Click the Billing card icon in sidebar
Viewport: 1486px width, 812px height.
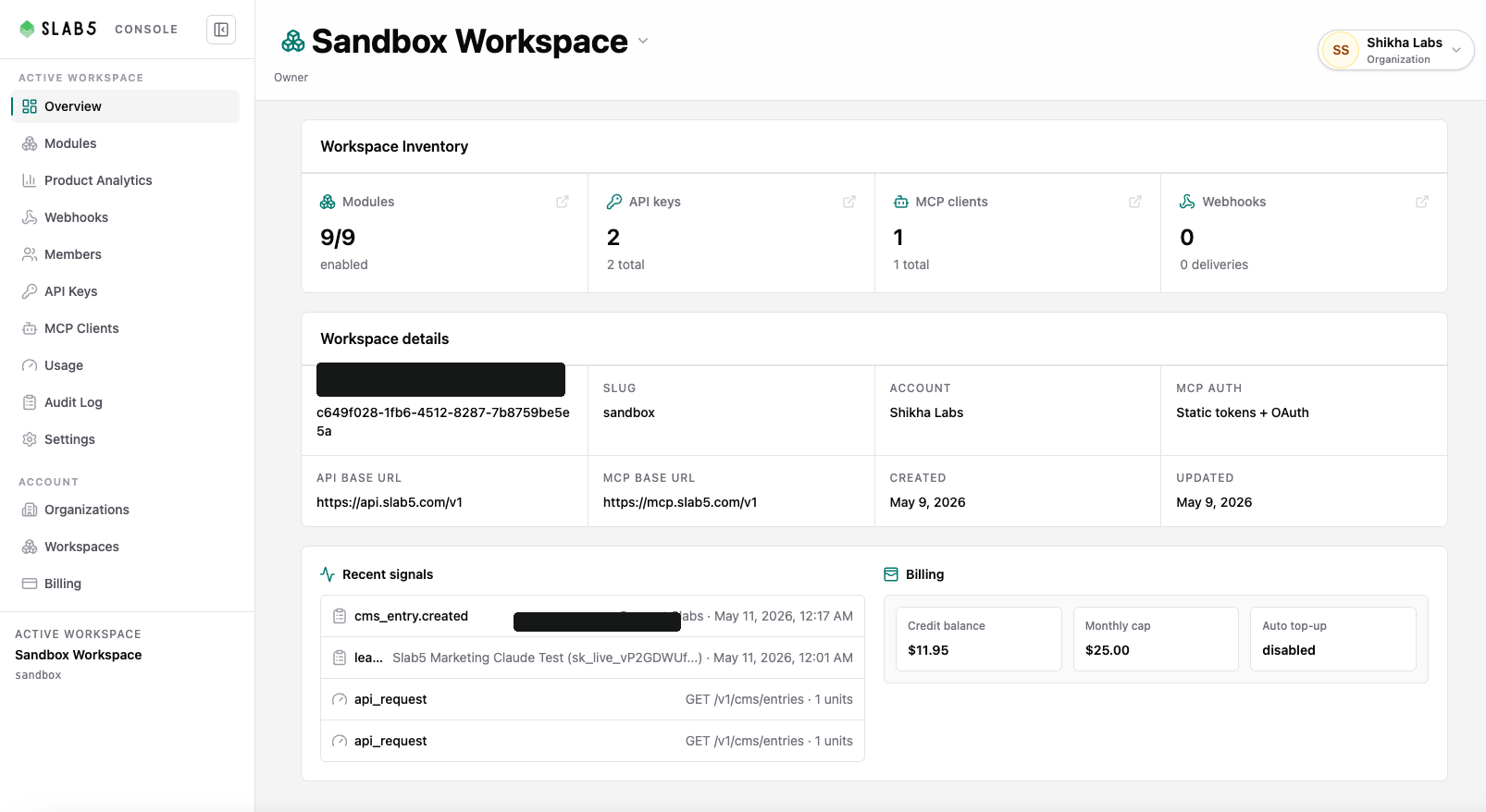coord(30,584)
